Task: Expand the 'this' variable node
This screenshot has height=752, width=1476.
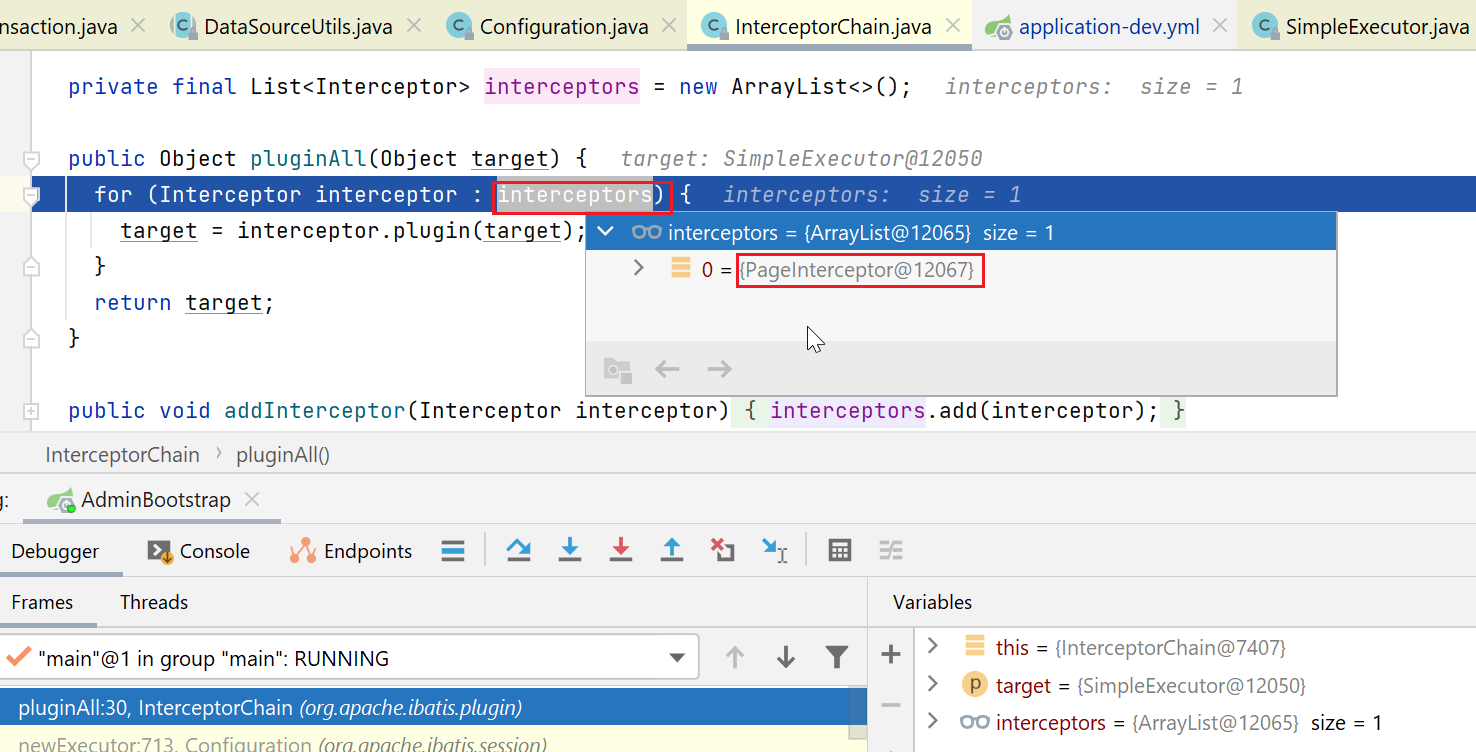Action: pyautogui.click(x=933, y=646)
